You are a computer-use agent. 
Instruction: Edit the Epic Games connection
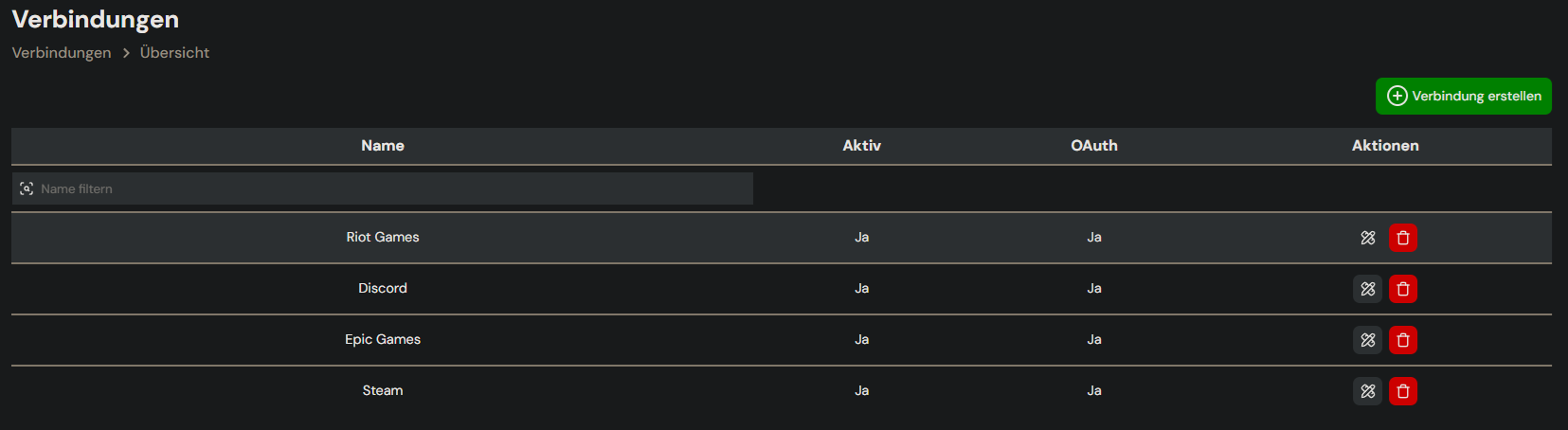(x=1367, y=340)
